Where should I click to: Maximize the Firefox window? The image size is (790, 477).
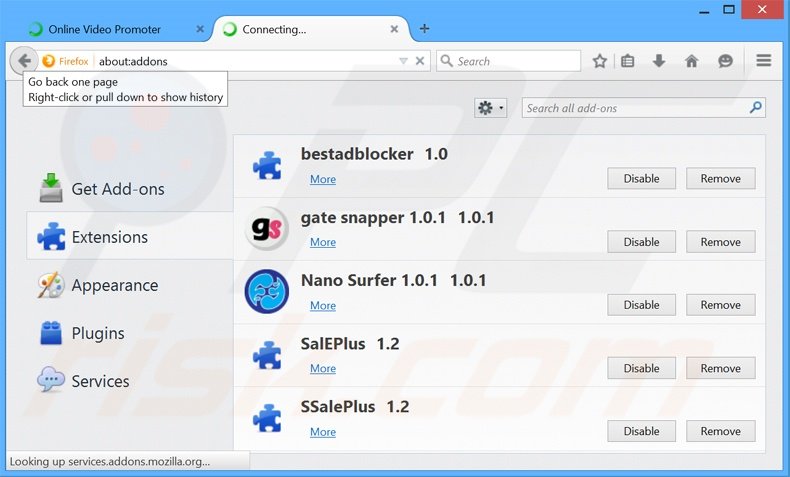click(x=729, y=9)
